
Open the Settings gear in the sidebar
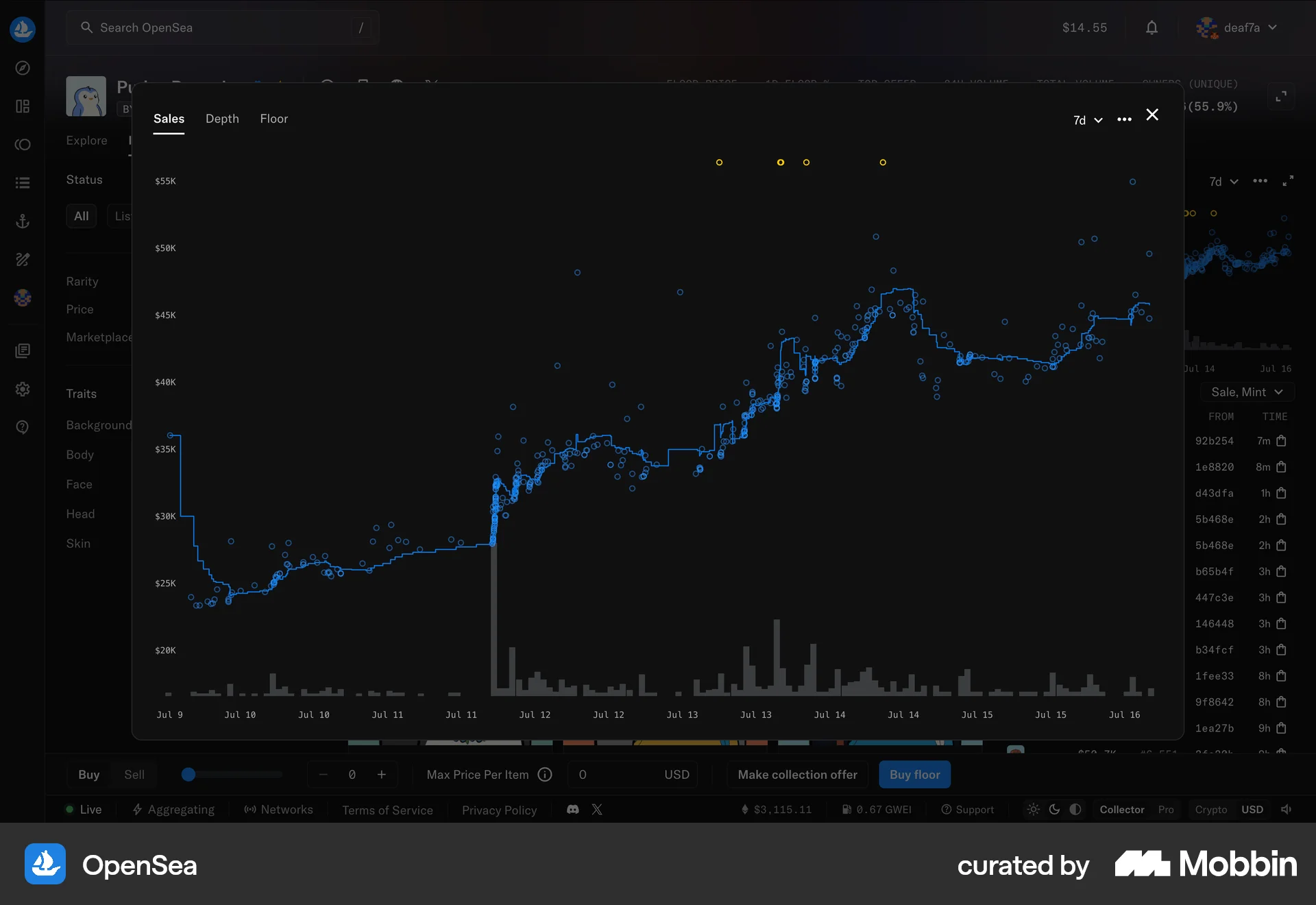(x=23, y=389)
